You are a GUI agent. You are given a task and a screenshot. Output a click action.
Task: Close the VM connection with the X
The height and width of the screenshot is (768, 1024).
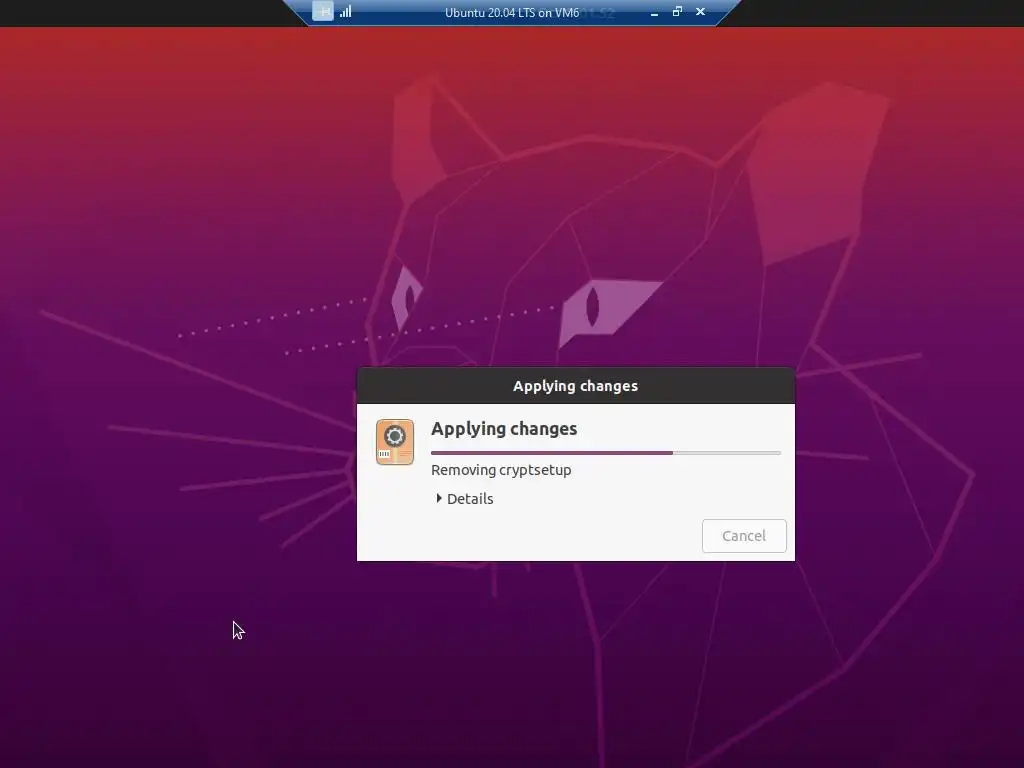[x=700, y=11]
